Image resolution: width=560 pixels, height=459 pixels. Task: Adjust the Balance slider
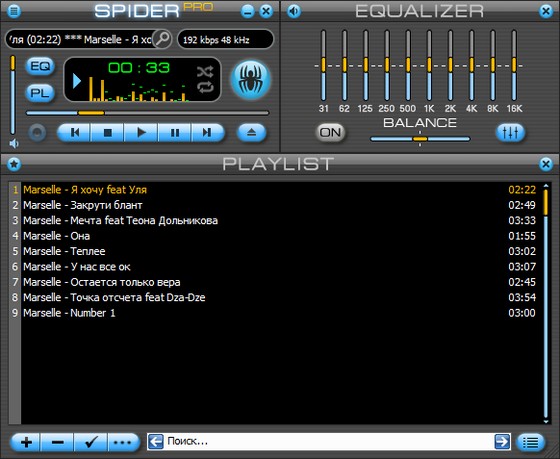[x=420, y=139]
